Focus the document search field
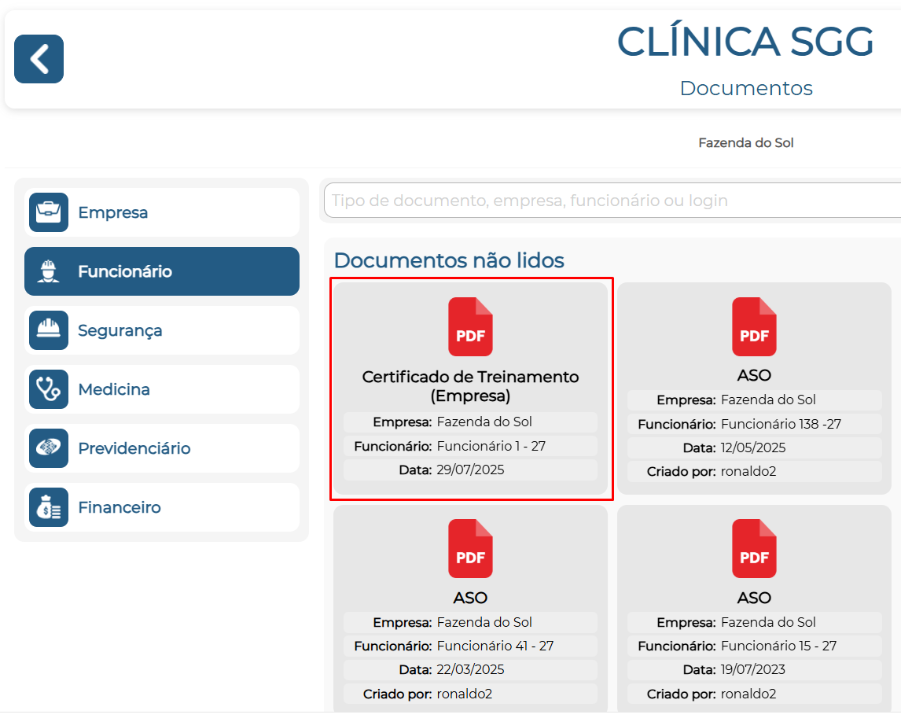 coord(612,200)
